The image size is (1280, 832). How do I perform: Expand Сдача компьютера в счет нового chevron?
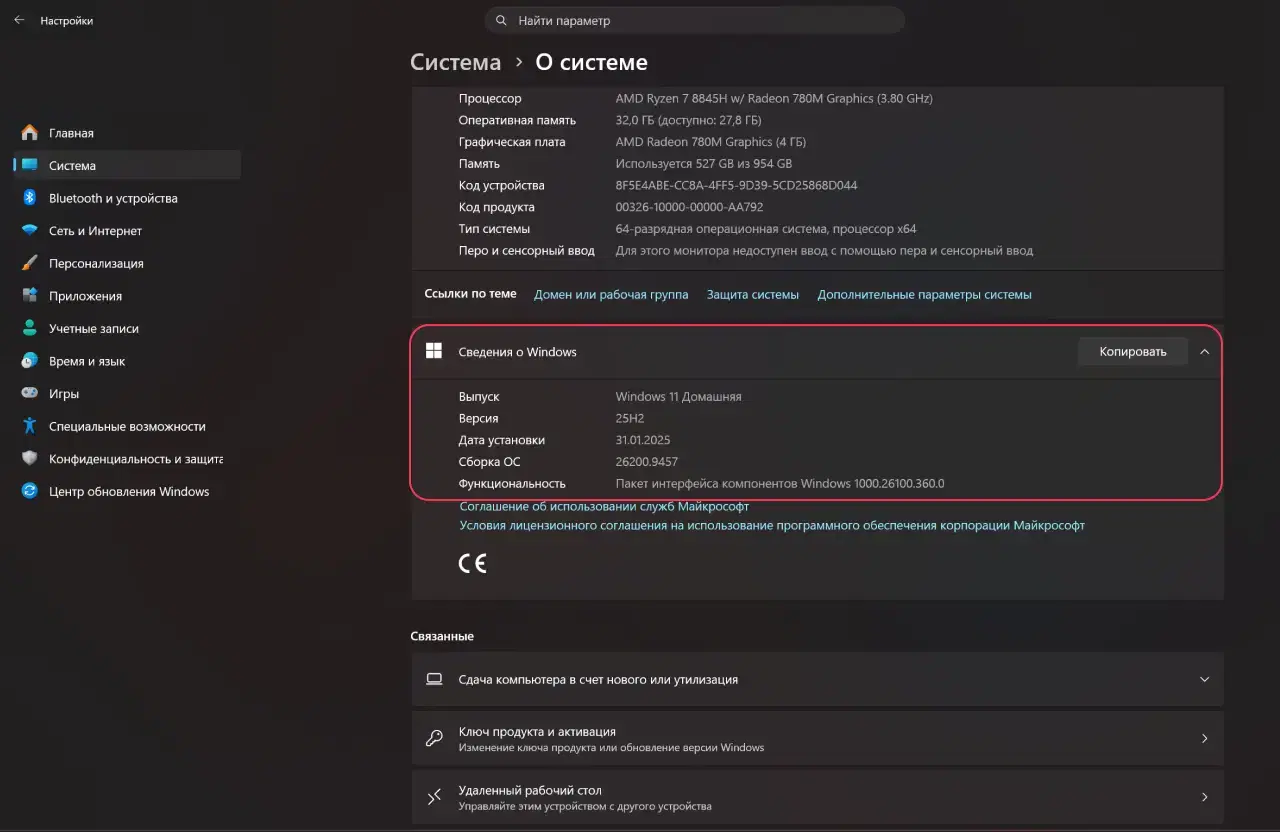pyautogui.click(x=1204, y=679)
